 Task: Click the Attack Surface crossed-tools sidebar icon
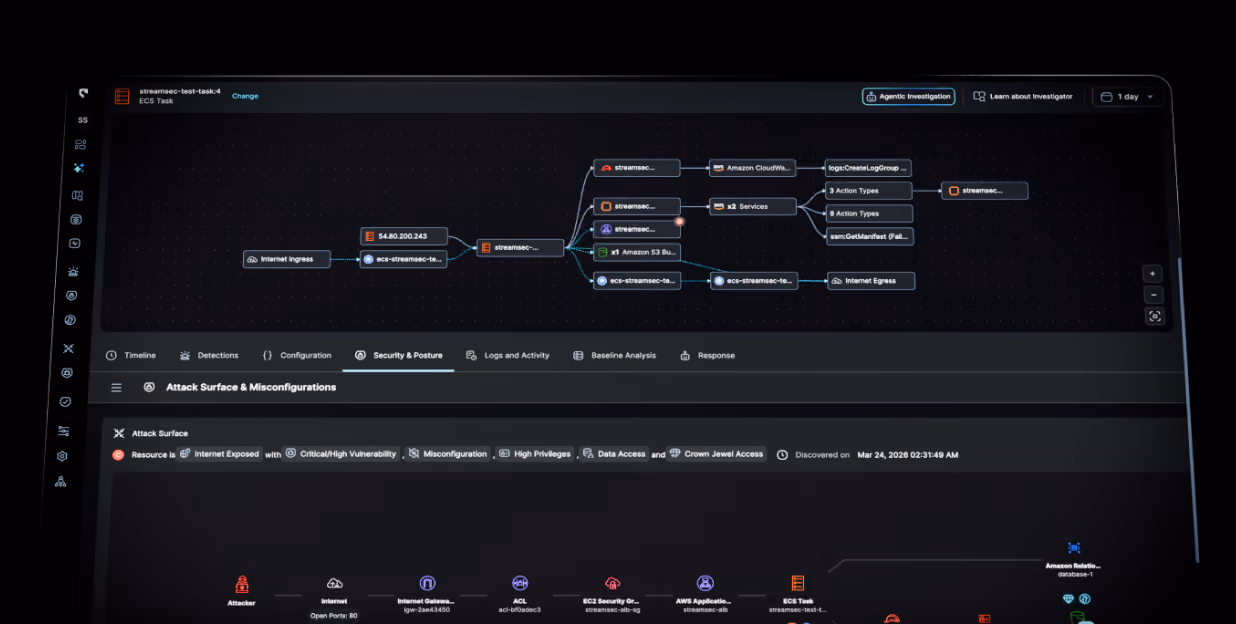(69, 349)
